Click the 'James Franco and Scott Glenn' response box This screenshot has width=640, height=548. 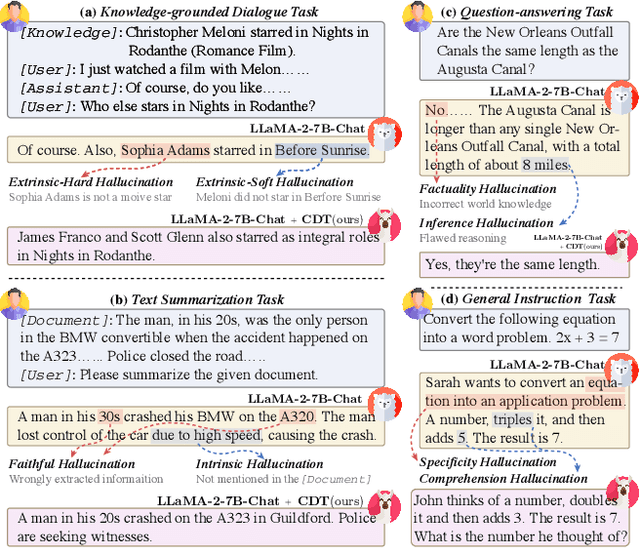(196, 246)
